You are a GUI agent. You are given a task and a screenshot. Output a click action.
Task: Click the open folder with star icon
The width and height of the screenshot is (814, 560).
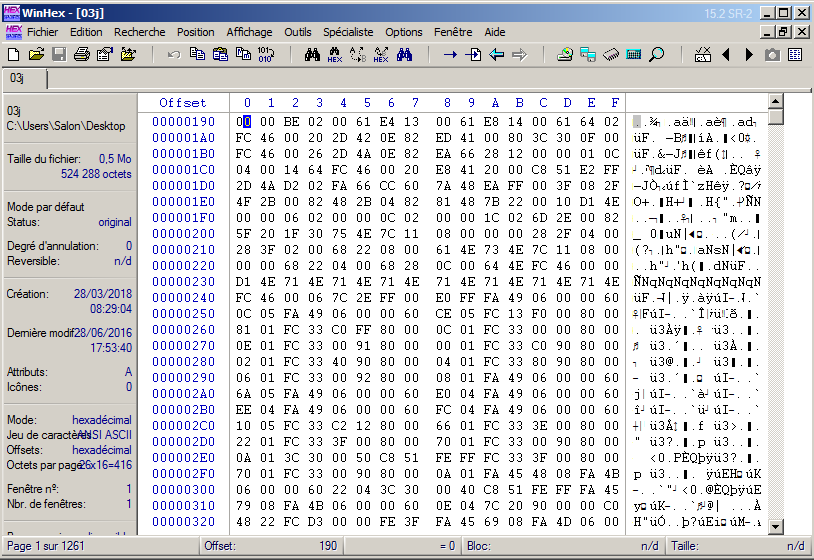(128, 54)
